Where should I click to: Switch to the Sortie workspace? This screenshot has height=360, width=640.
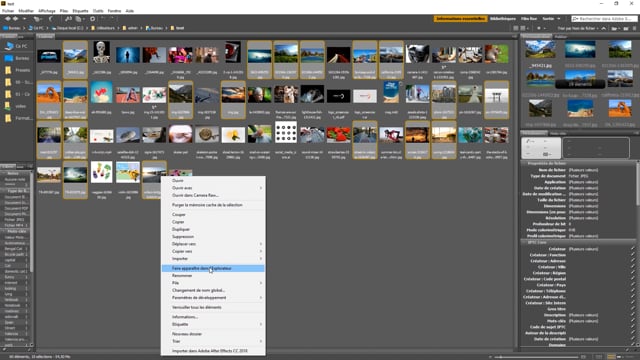pyautogui.click(x=548, y=19)
